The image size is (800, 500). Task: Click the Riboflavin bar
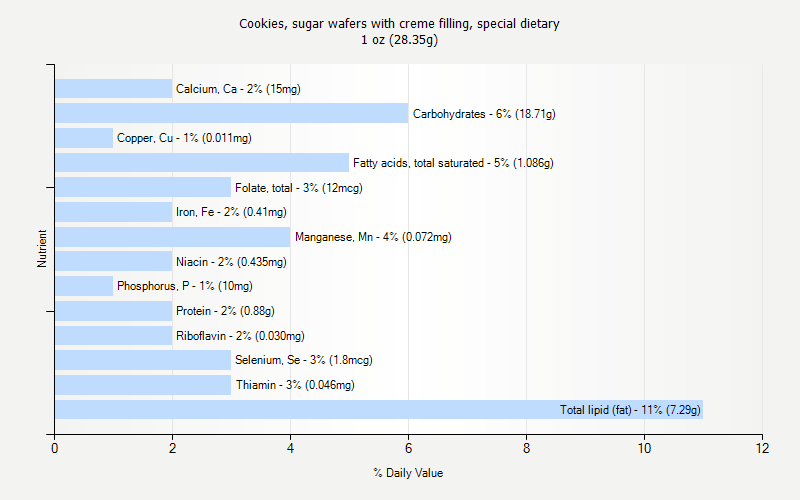coord(113,335)
